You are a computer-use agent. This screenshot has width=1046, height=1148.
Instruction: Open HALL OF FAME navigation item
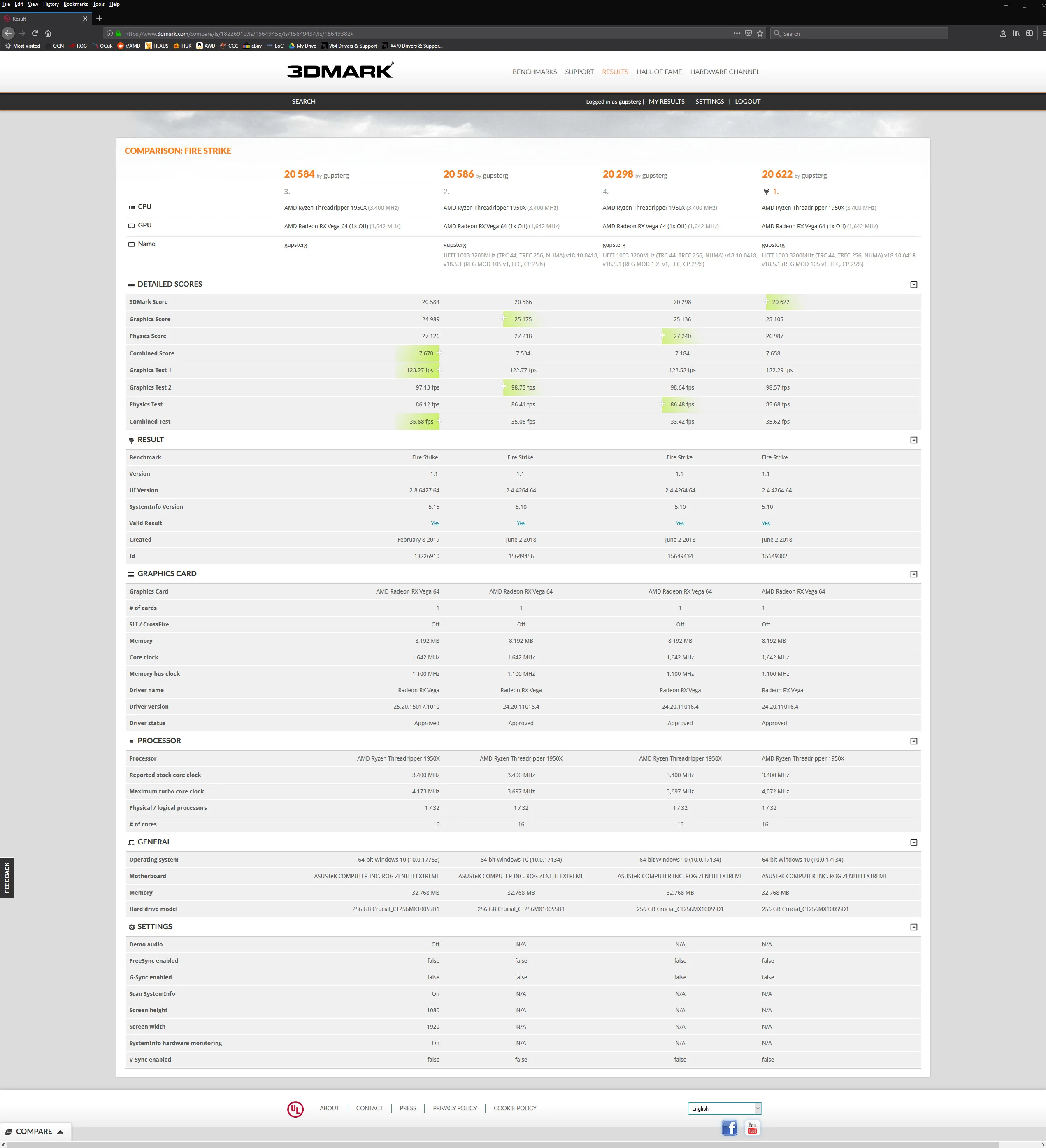tap(659, 72)
